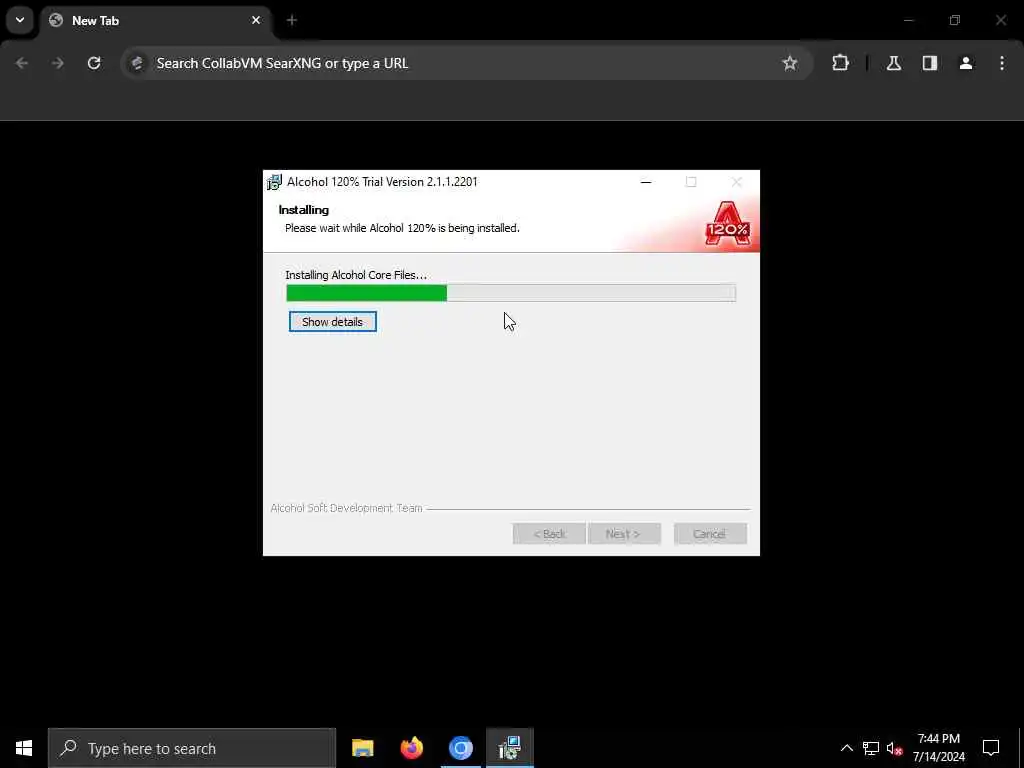Click the Alcohol 120% logo in installer header
The height and width of the screenshot is (768, 1024).
[728, 224]
